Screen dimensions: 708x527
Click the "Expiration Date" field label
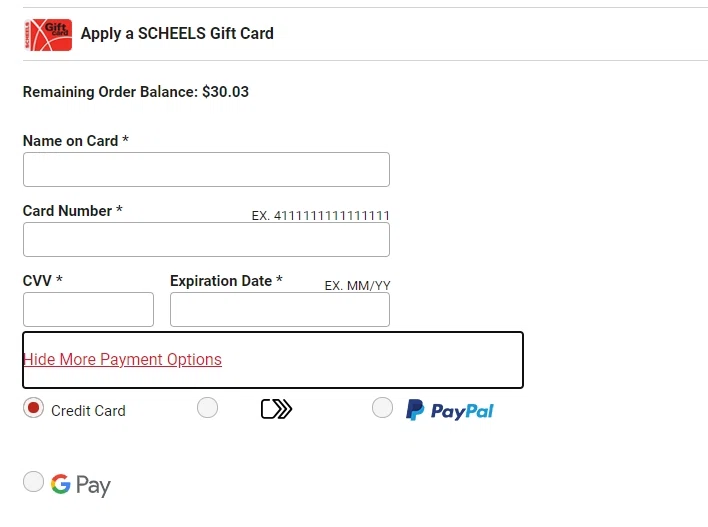(221, 281)
